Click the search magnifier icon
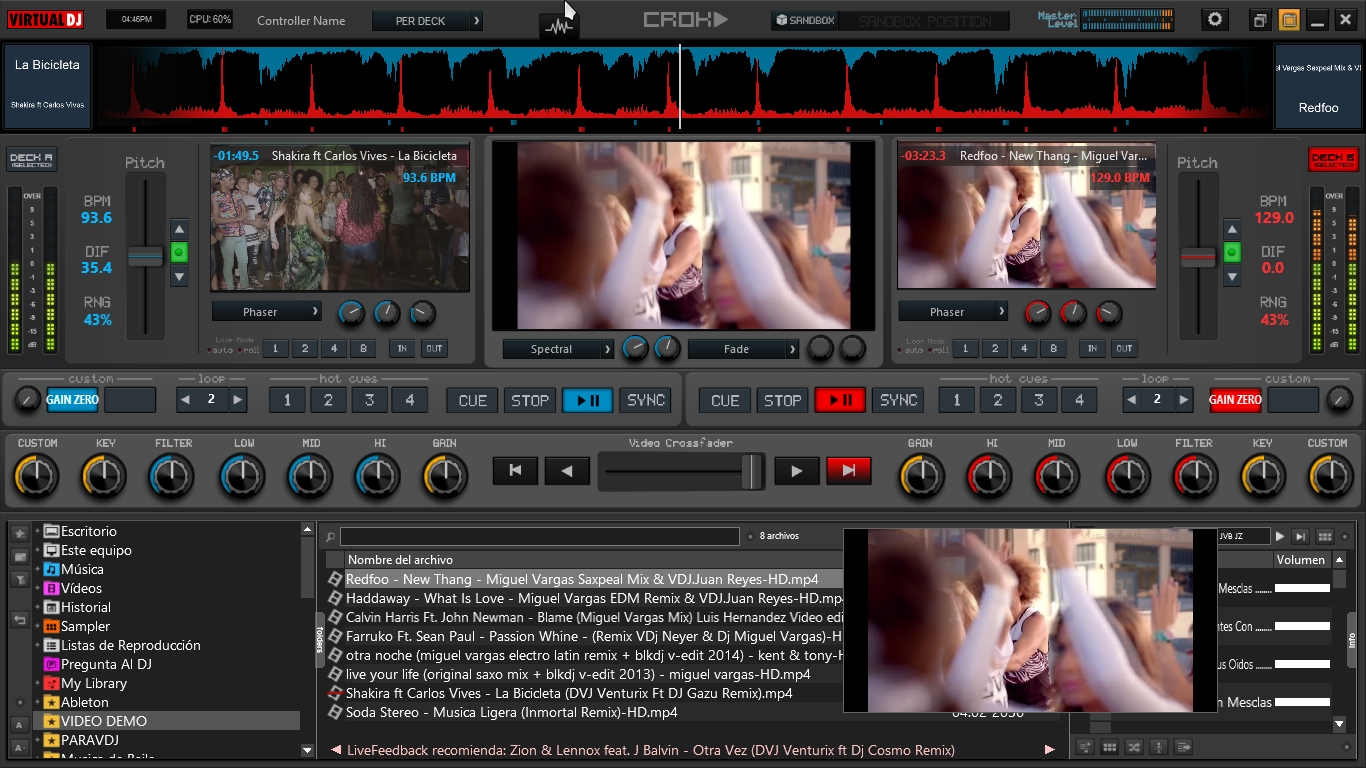The width and height of the screenshot is (1366, 768). [331, 537]
